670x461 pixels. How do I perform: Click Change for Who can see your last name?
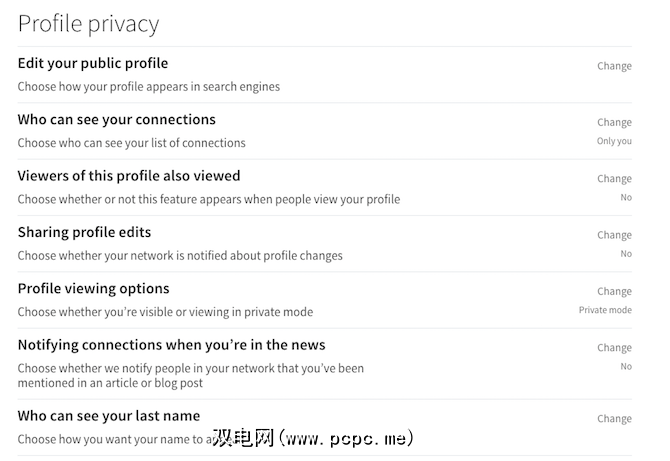tap(614, 419)
